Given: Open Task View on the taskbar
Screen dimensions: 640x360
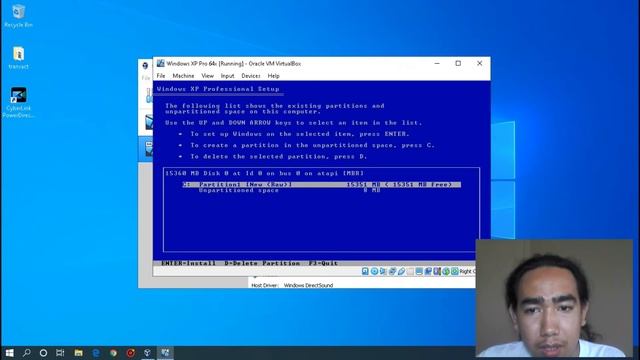Looking at the screenshot, I should coord(60,353).
